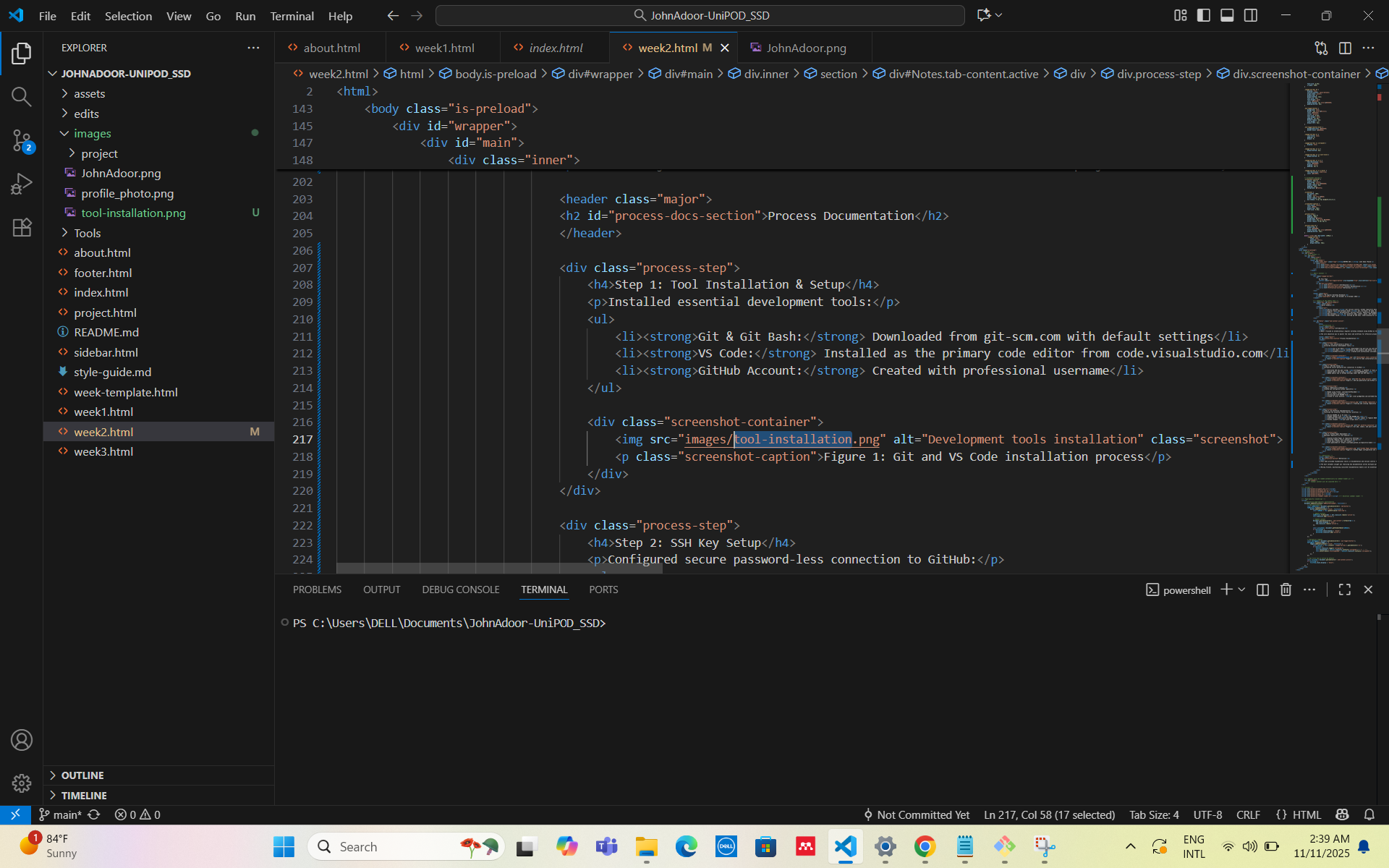The image size is (1389, 868).
Task: Open remote window indicator in status bar
Action: tap(15, 814)
